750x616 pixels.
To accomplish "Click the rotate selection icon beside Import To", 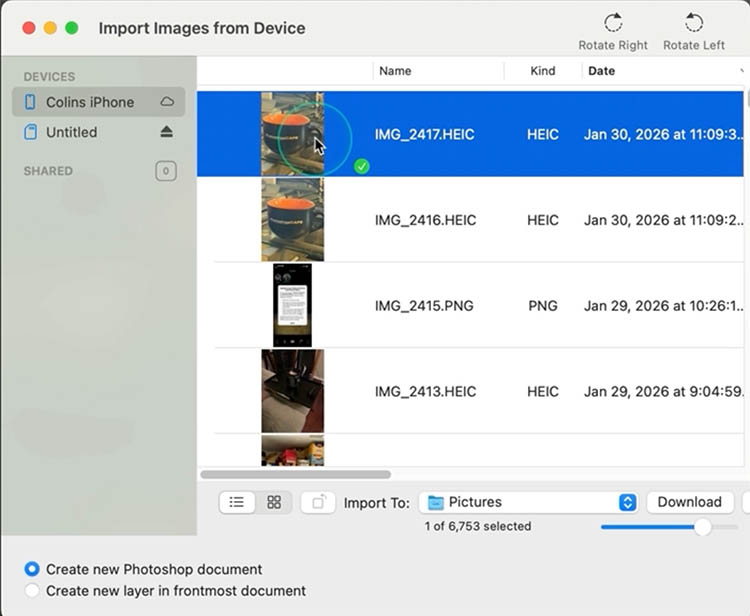I will click(318, 502).
